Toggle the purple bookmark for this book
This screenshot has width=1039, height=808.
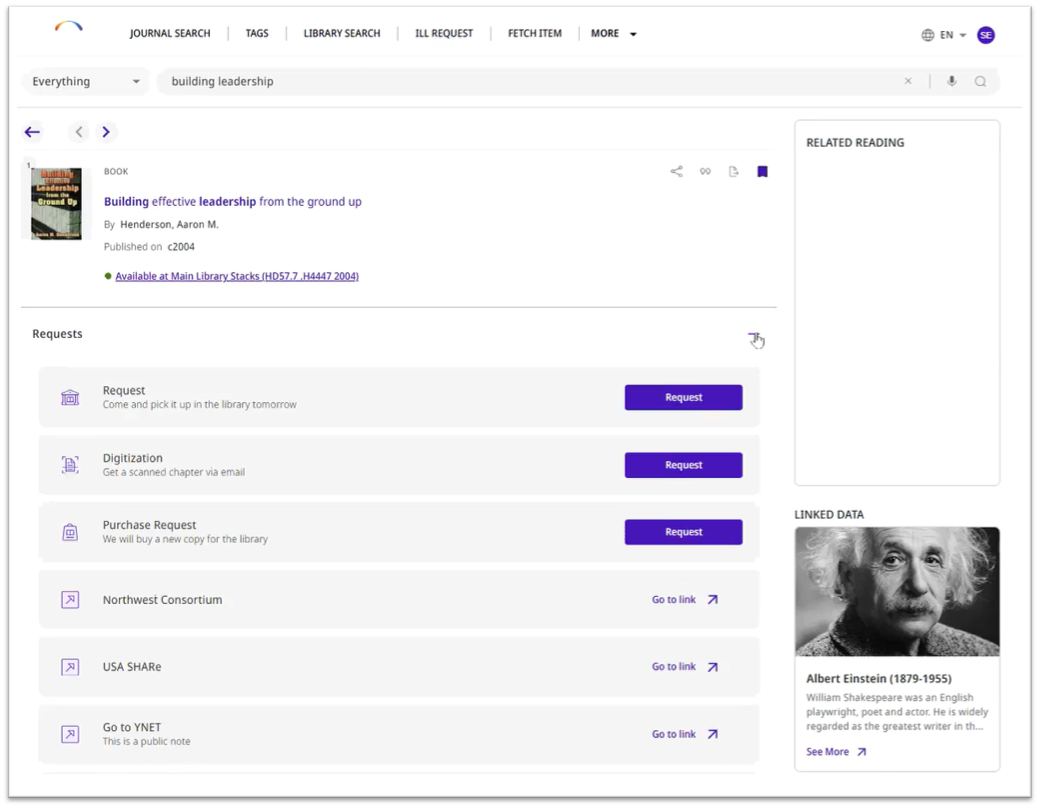coord(762,172)
